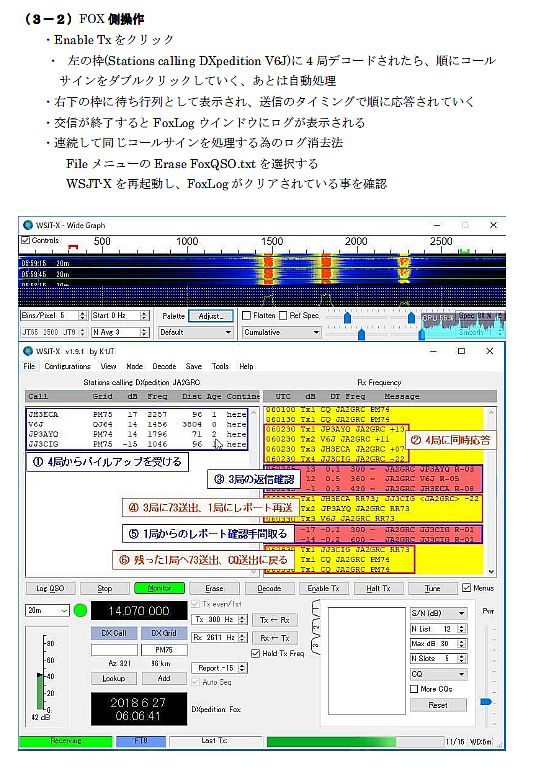This screenshot has width=549, height=770.
Task: Adjust the Tx 300 Hz spinner
Action: pos(219,620)
